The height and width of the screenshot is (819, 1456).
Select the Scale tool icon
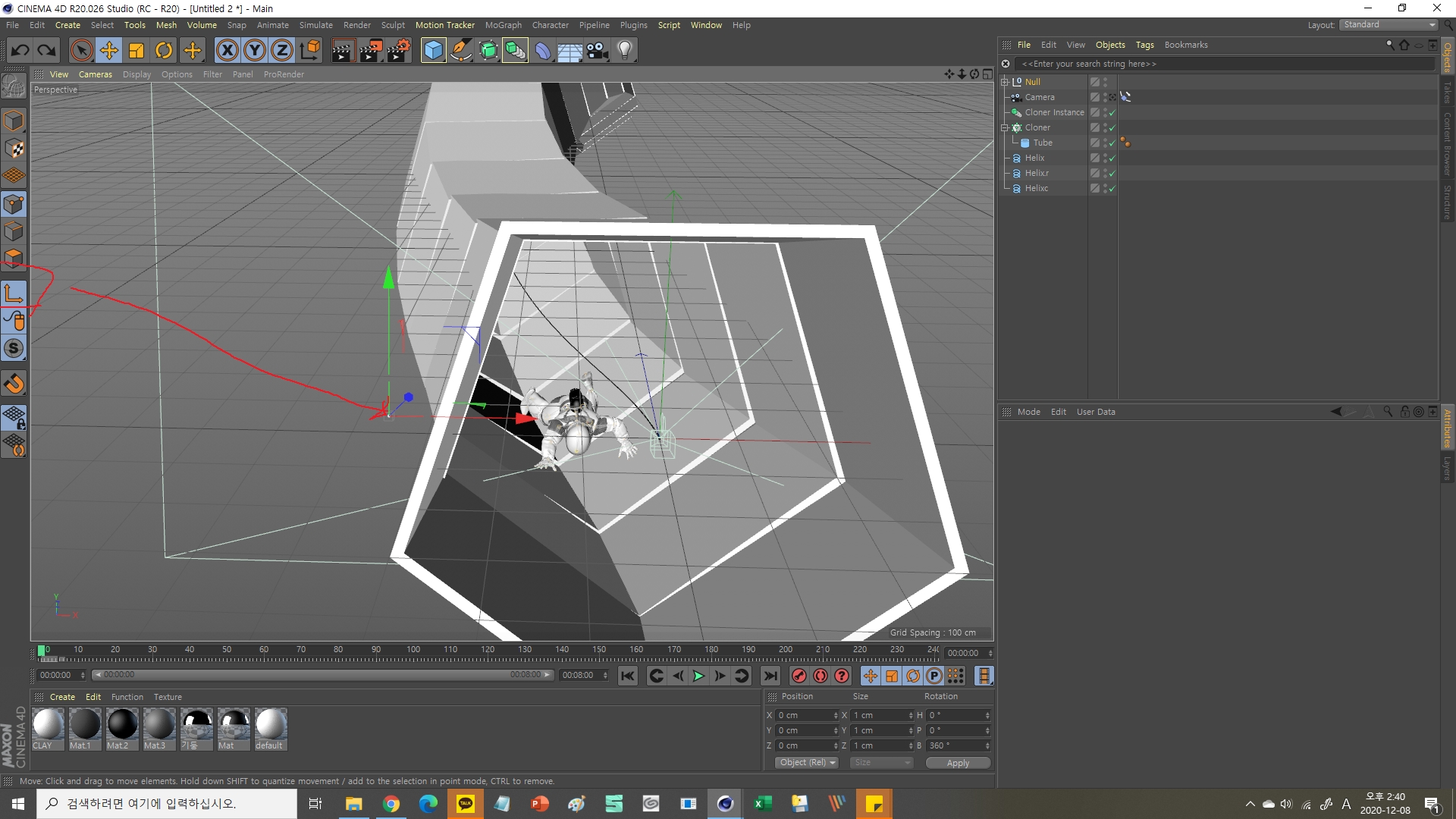(x=137, y=49)
